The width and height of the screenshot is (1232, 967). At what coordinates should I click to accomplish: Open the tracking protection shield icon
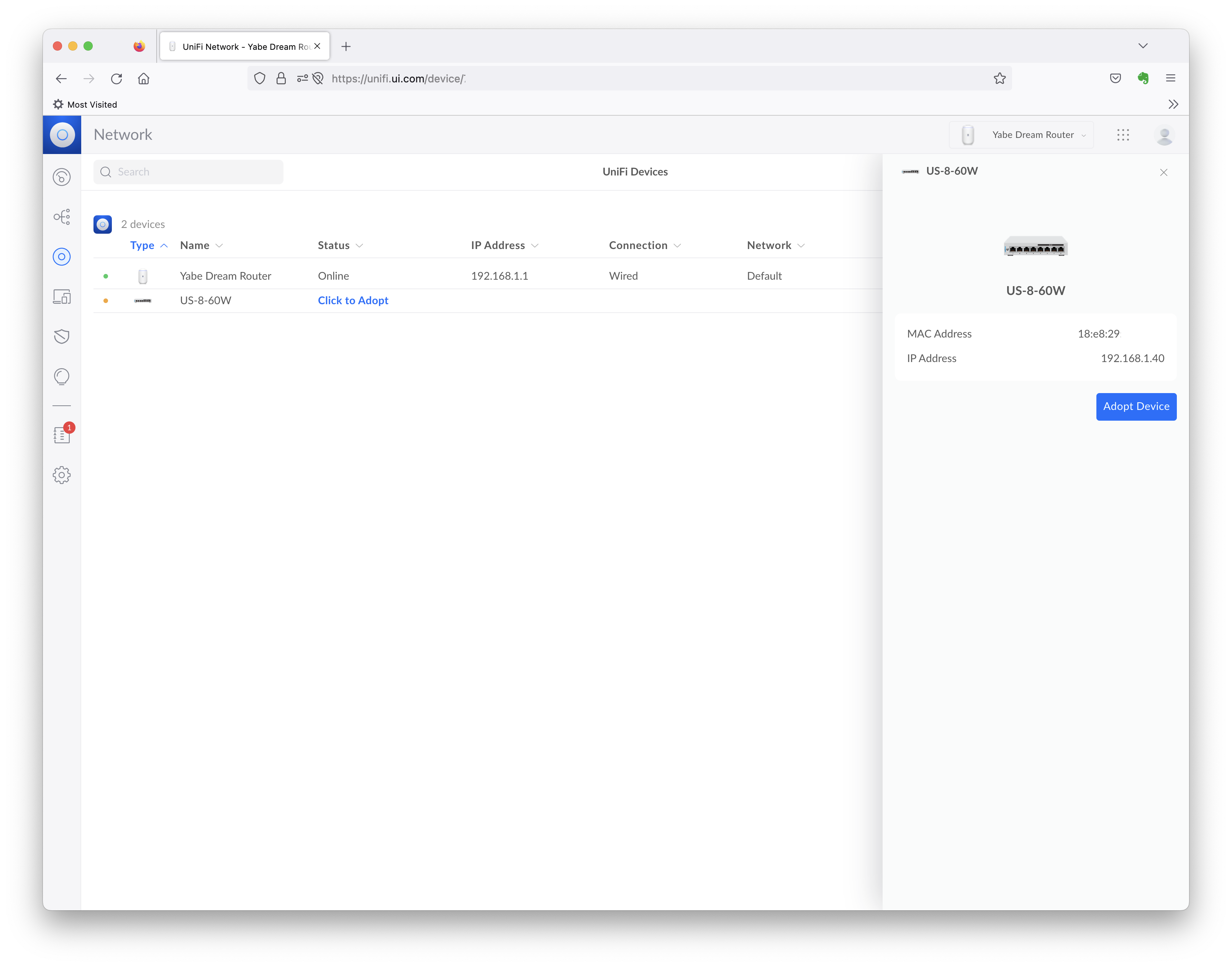tap(260, 79)
